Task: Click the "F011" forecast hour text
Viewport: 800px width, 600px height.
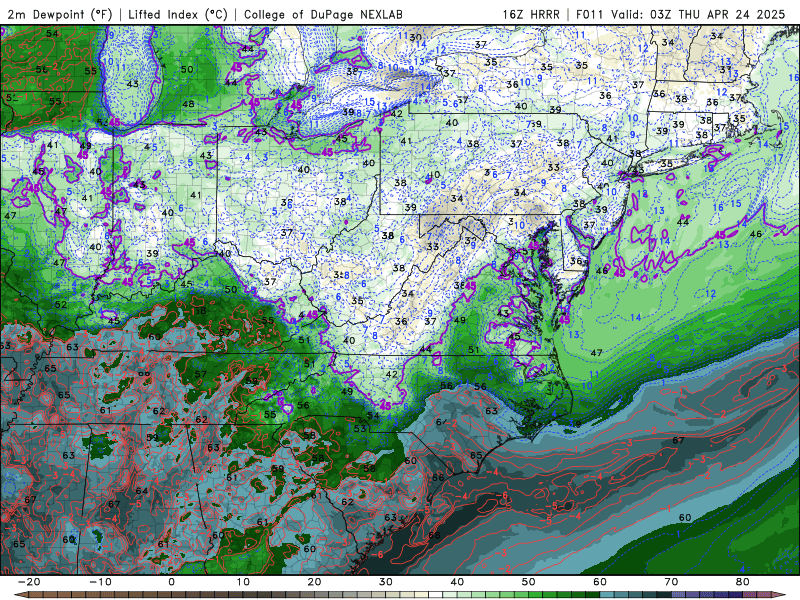Action: pyautogui.click(x=590, y=14)
